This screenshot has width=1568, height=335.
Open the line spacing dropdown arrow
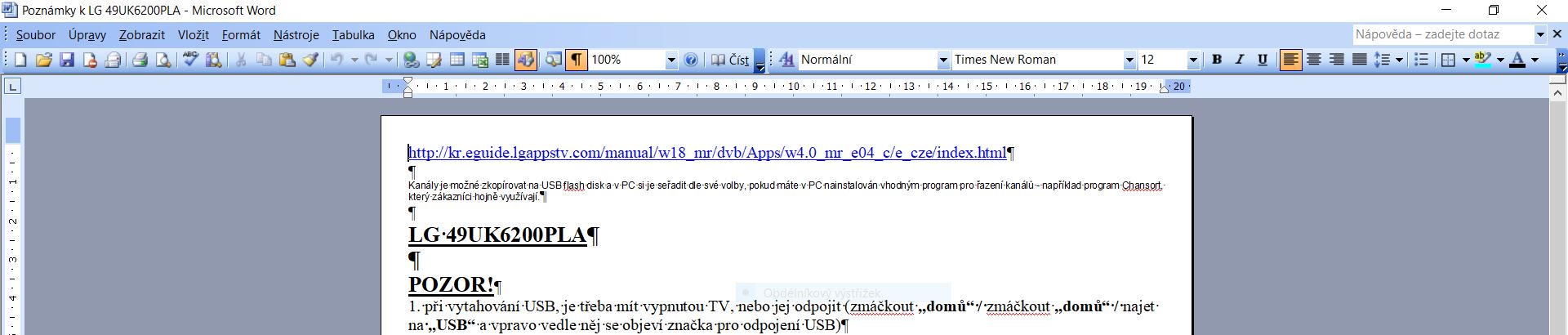1399,60
